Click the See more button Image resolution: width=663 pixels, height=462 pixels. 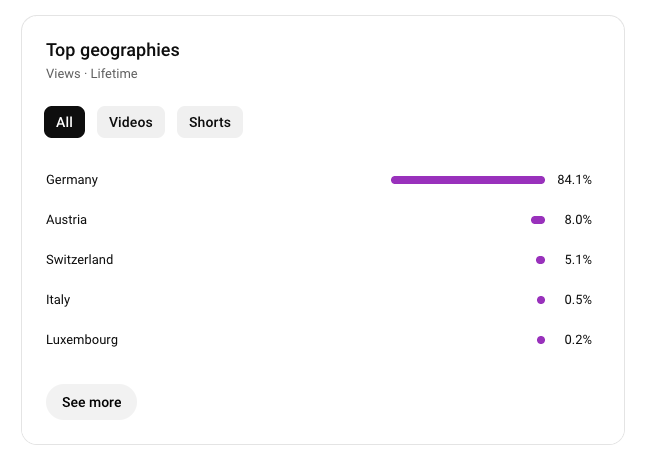coord(91,402)
